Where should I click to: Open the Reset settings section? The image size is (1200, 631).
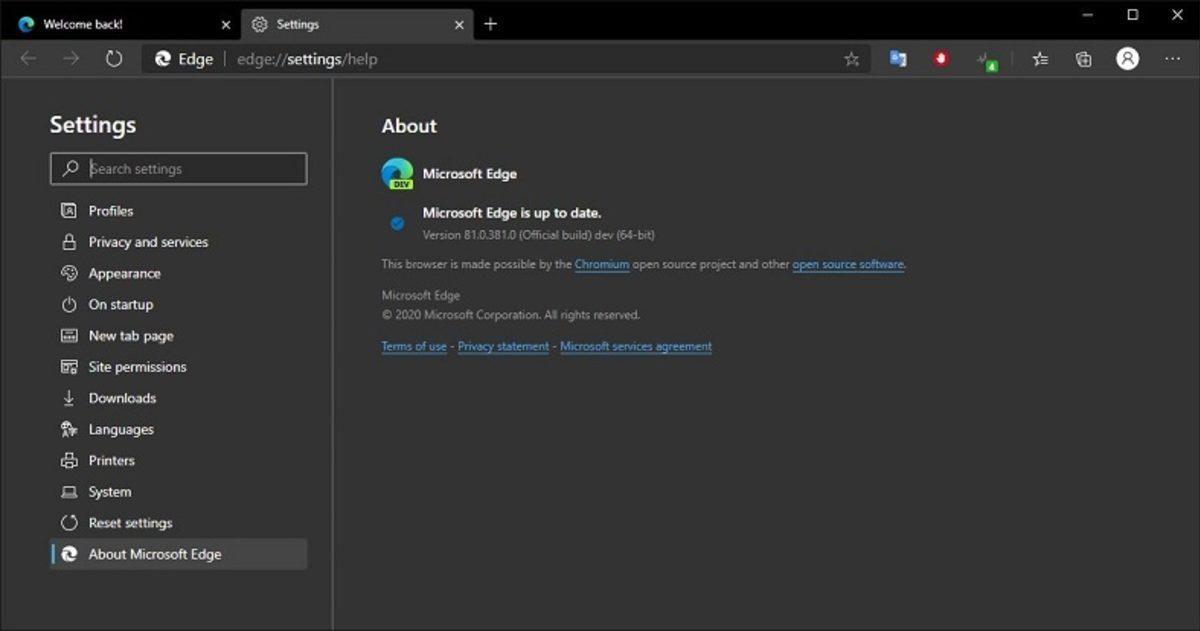130,523
